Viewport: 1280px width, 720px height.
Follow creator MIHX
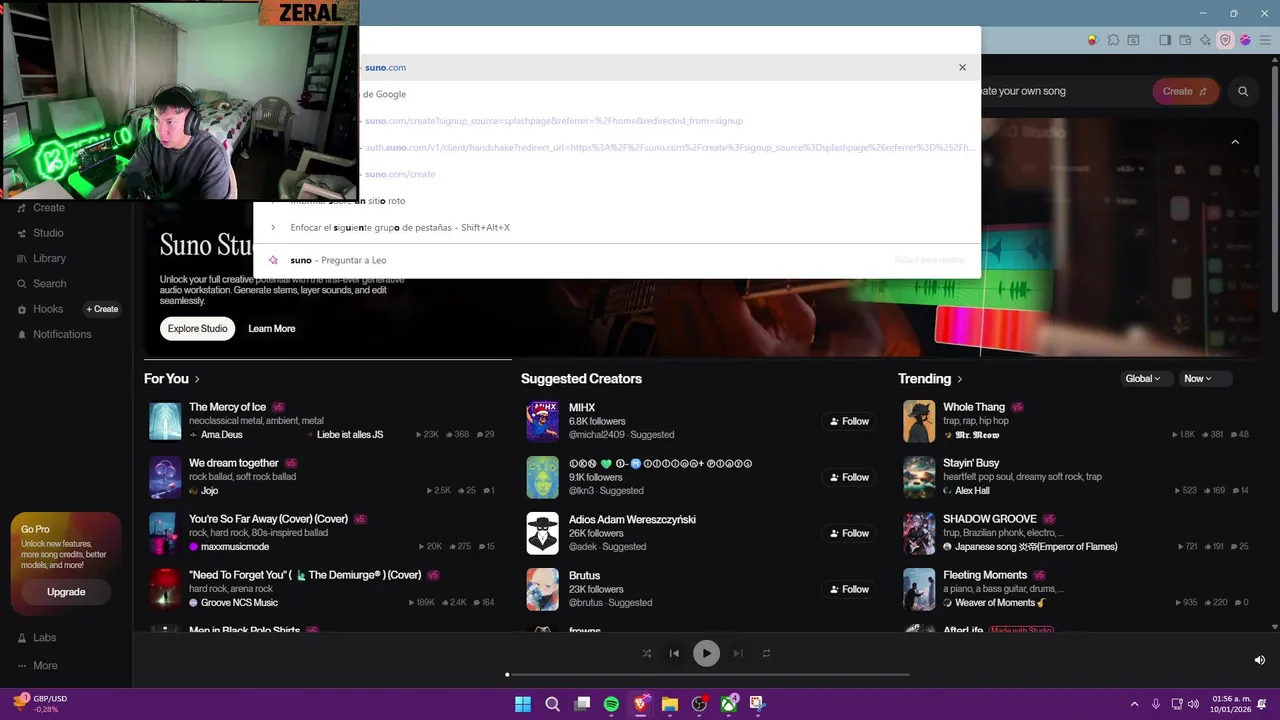point(849,421)
